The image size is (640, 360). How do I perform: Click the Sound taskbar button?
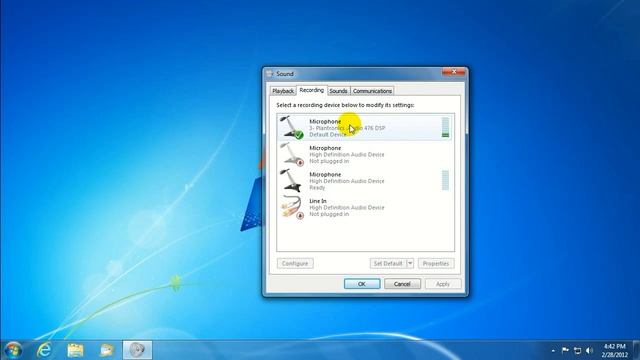(138, 350)
